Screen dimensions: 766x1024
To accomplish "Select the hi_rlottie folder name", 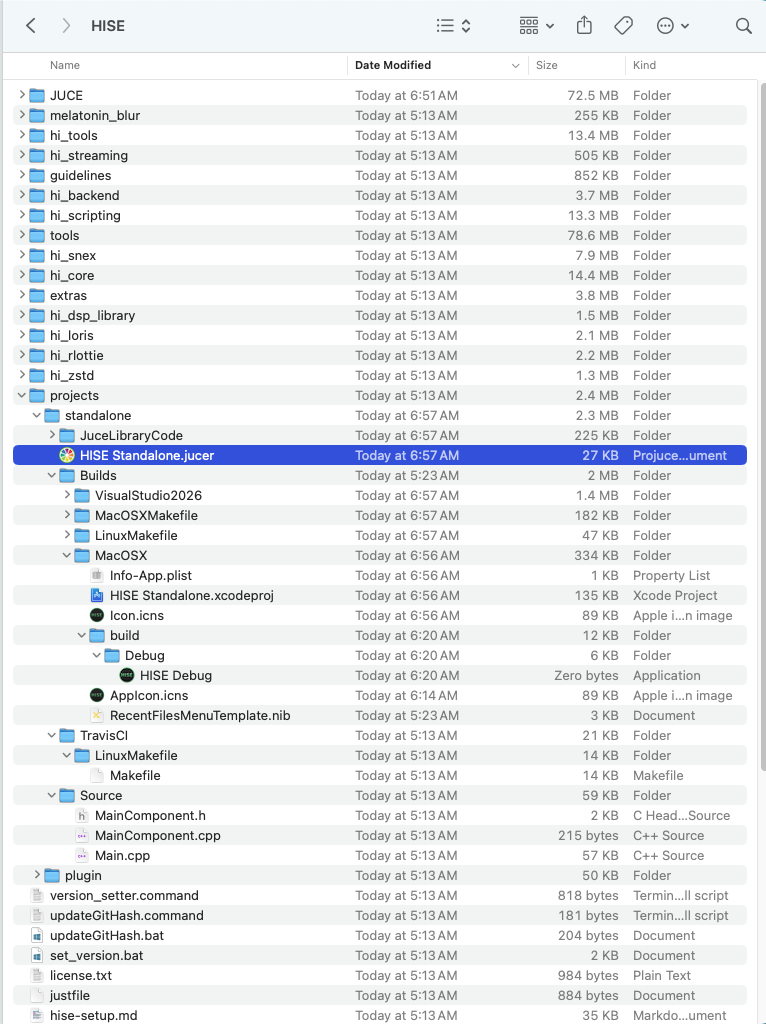I will [x=76, y=355].
